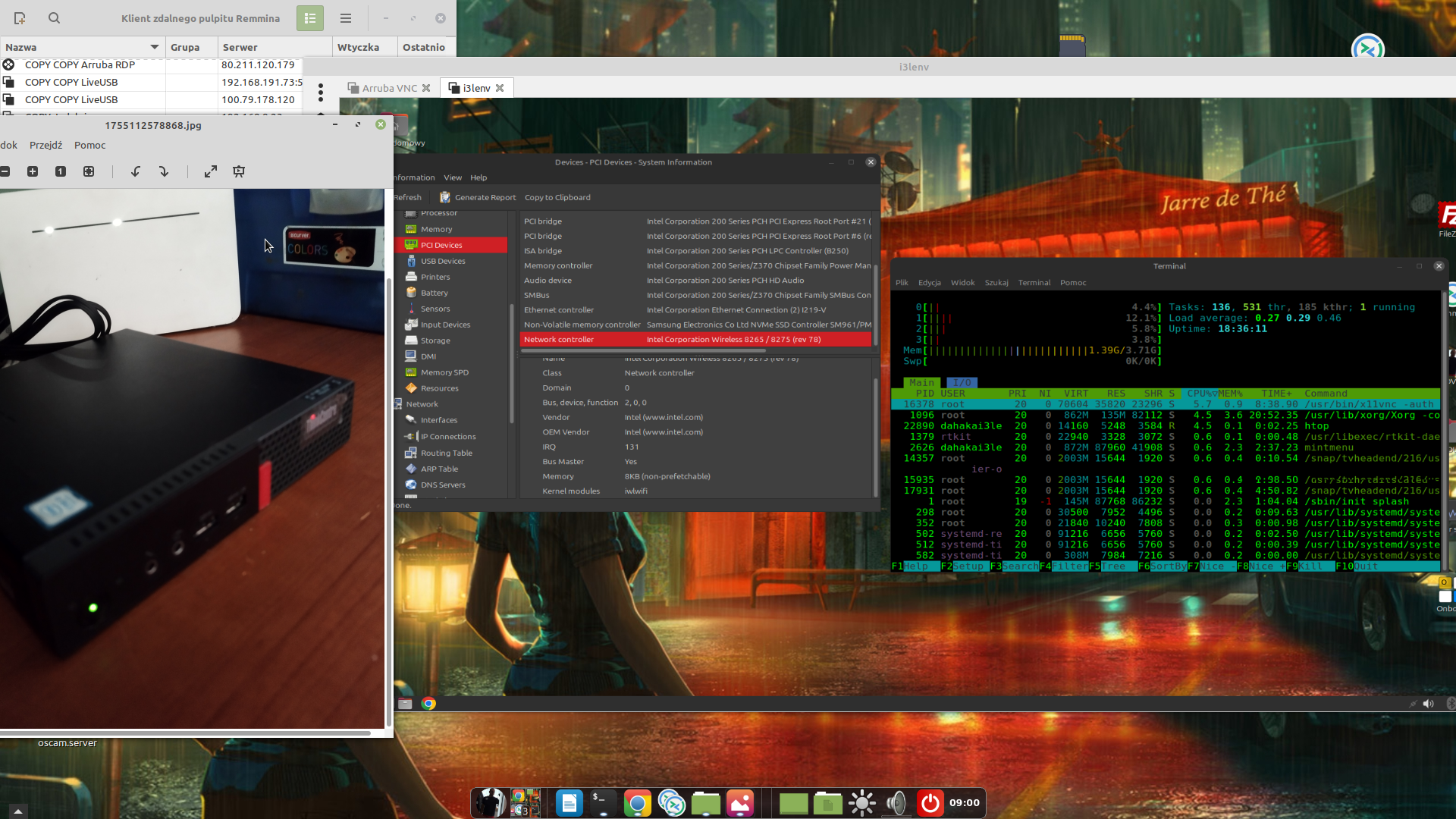1456x819 pixels.
Task: Click Copy to Clipboard in System Information
Action: [x=557, y=197]
